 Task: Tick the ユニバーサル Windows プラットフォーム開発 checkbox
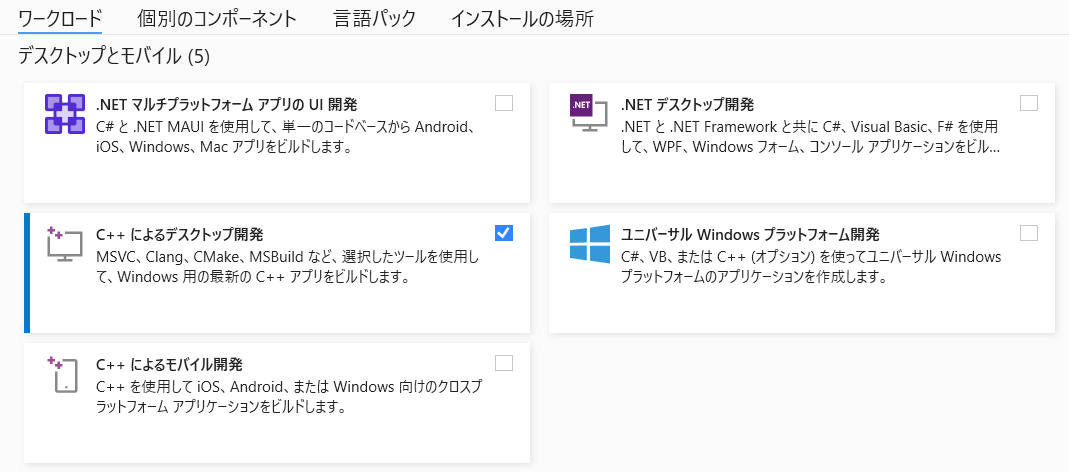(x=1029, y=233)
